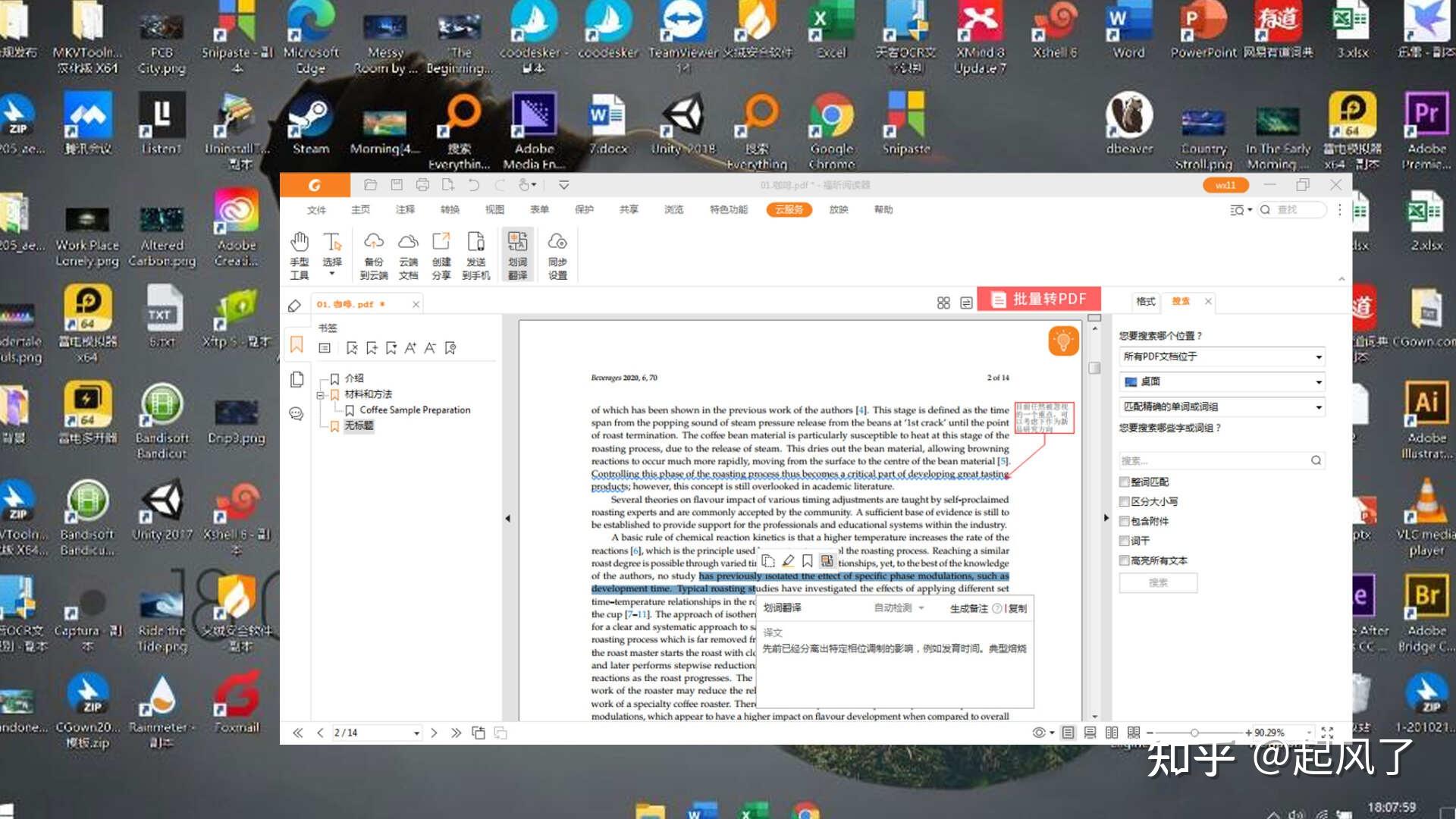The width and height of the screenshot is (1456, 819).
Task: Enable the case sensitive checkbox (区分大小写)
Action: 1125,502
